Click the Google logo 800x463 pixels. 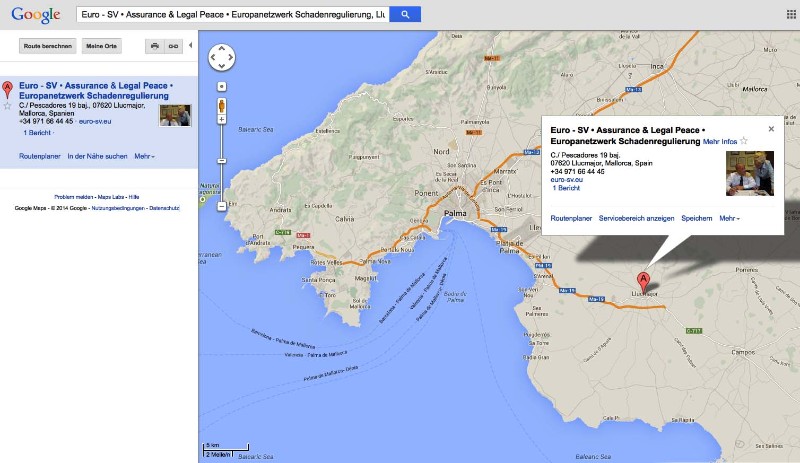36,14
